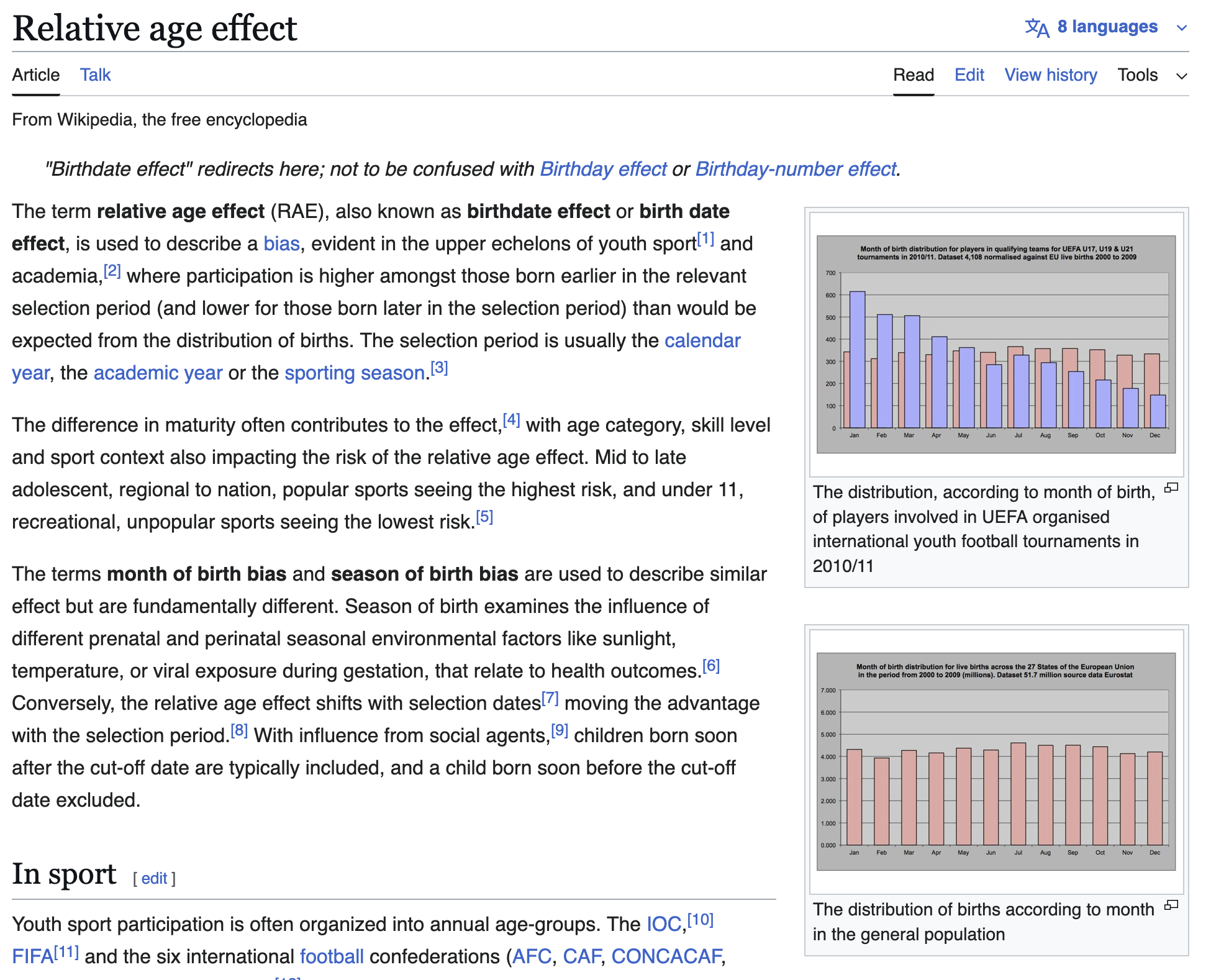Click the enlarge icon on the births distribution caption
Image resolution: width=1211 pixels, height=980 pixels.
1171,904
